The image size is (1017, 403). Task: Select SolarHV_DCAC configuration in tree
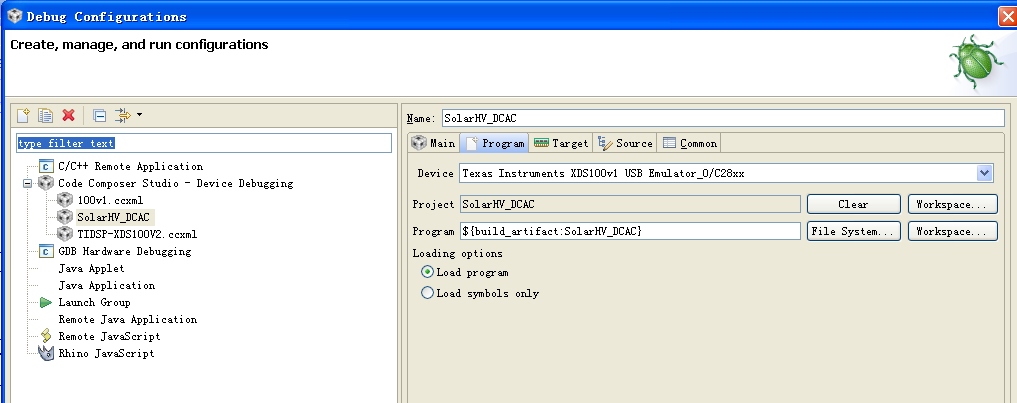click(x=113, y=217)
